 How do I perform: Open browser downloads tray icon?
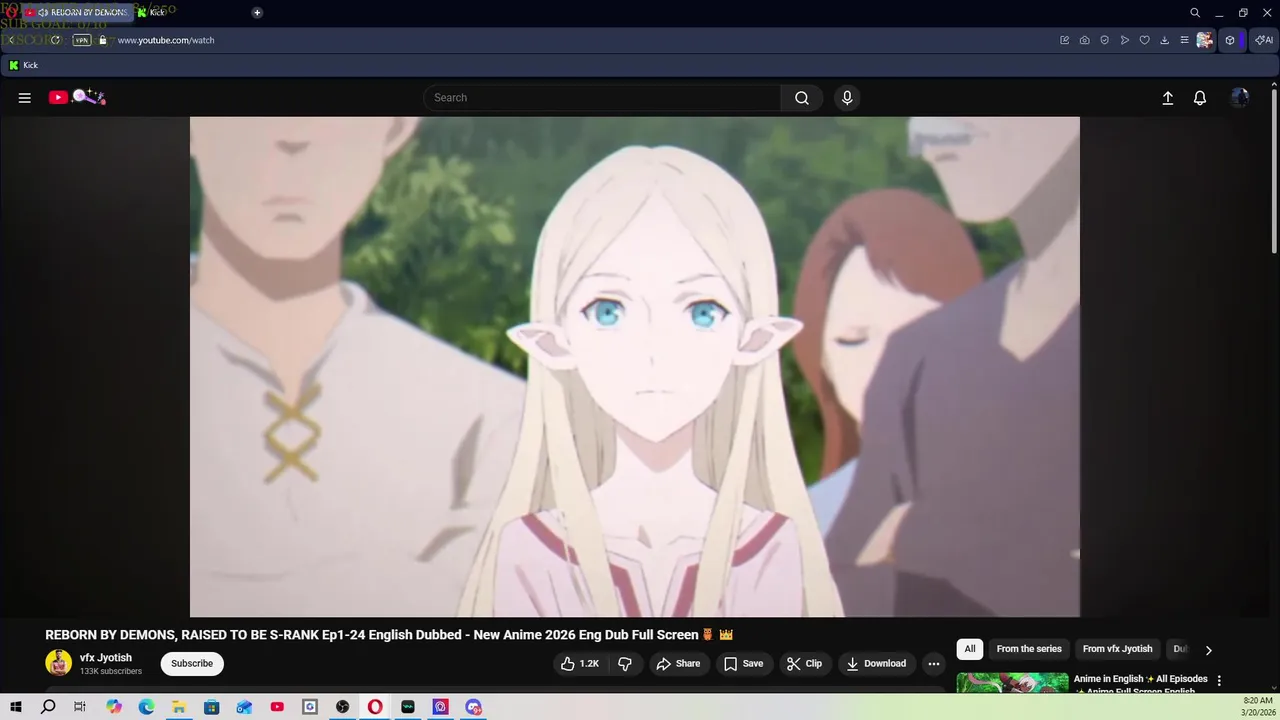[1165, 40]
